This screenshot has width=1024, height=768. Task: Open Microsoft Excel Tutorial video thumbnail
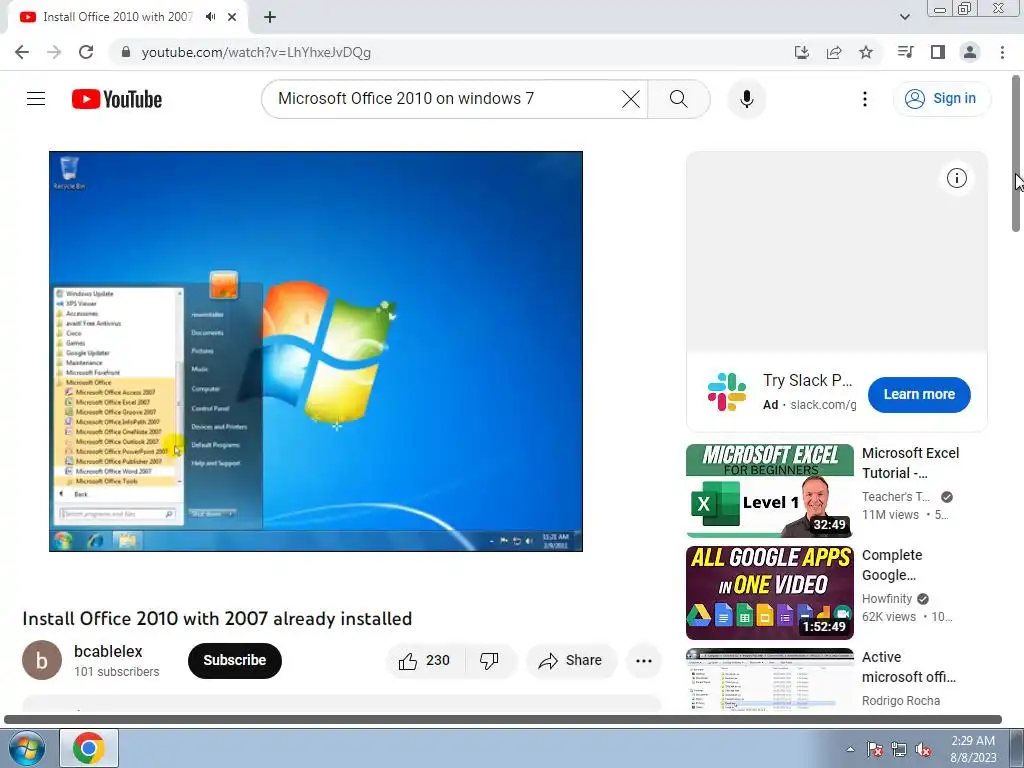(x=770, y=490)
